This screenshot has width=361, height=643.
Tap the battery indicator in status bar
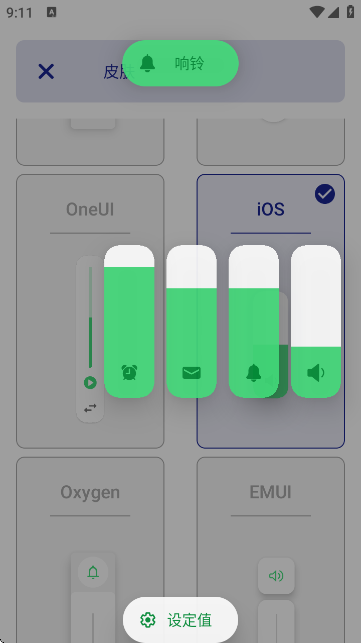pos(350,11)
